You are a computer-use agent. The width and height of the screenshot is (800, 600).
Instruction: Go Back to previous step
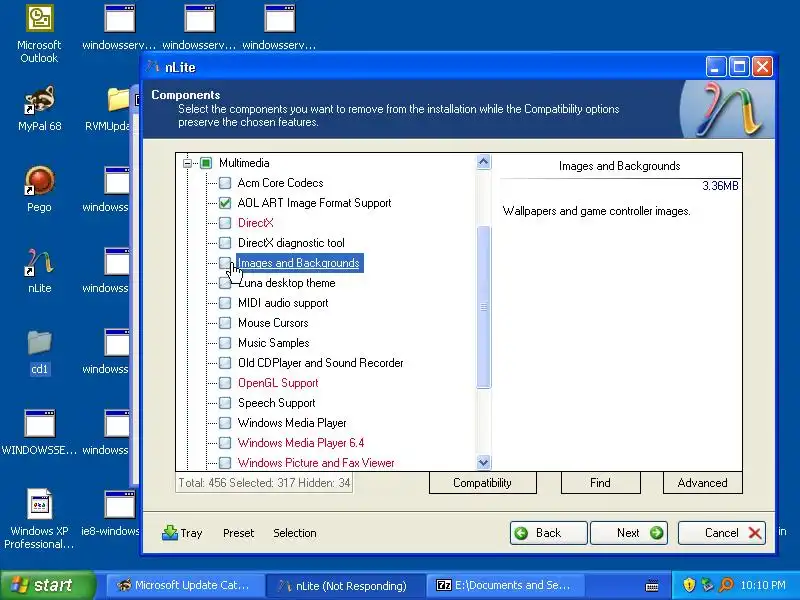pyautogui.click(x=548, y=533)
